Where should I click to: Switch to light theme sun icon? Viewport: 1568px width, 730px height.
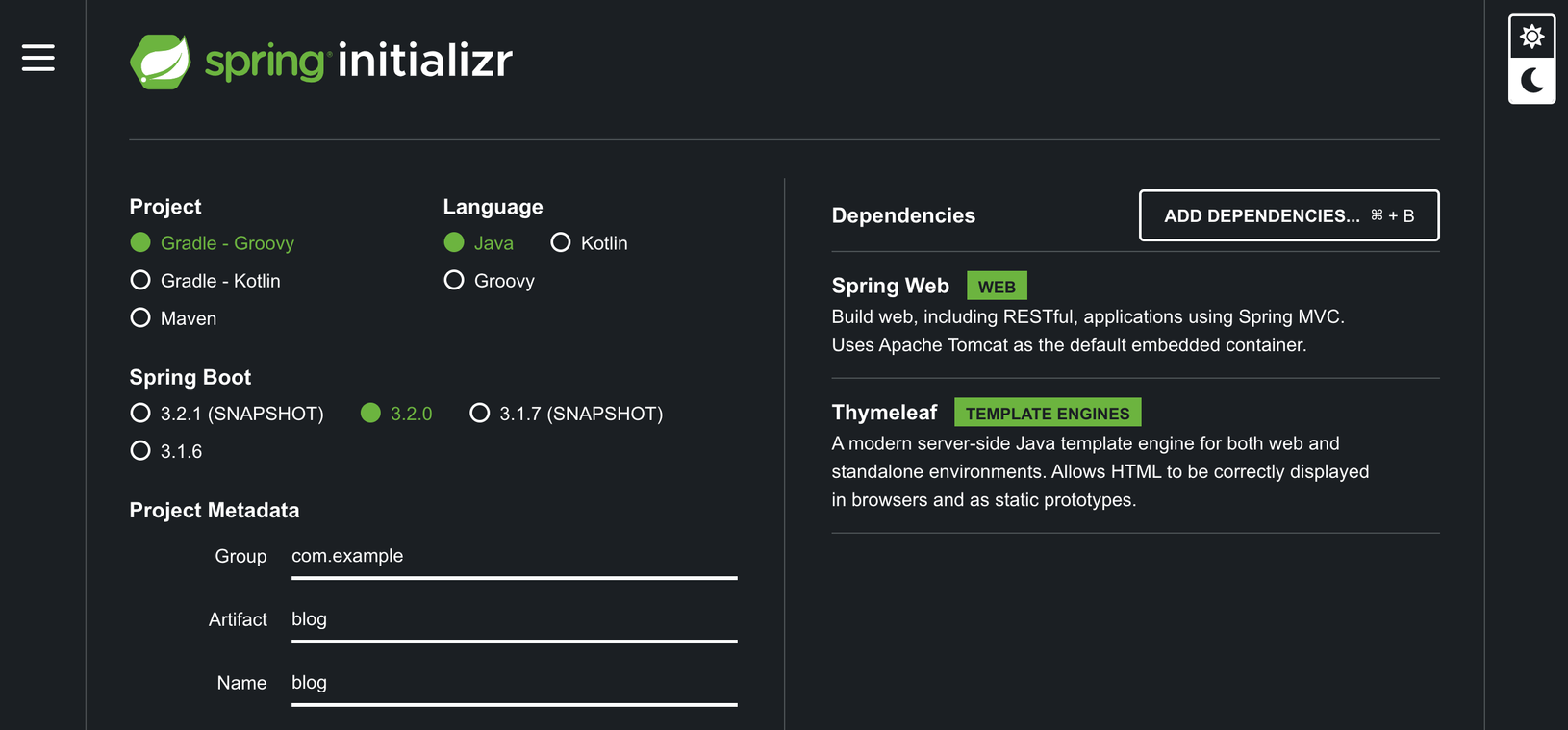[1532, 37]
